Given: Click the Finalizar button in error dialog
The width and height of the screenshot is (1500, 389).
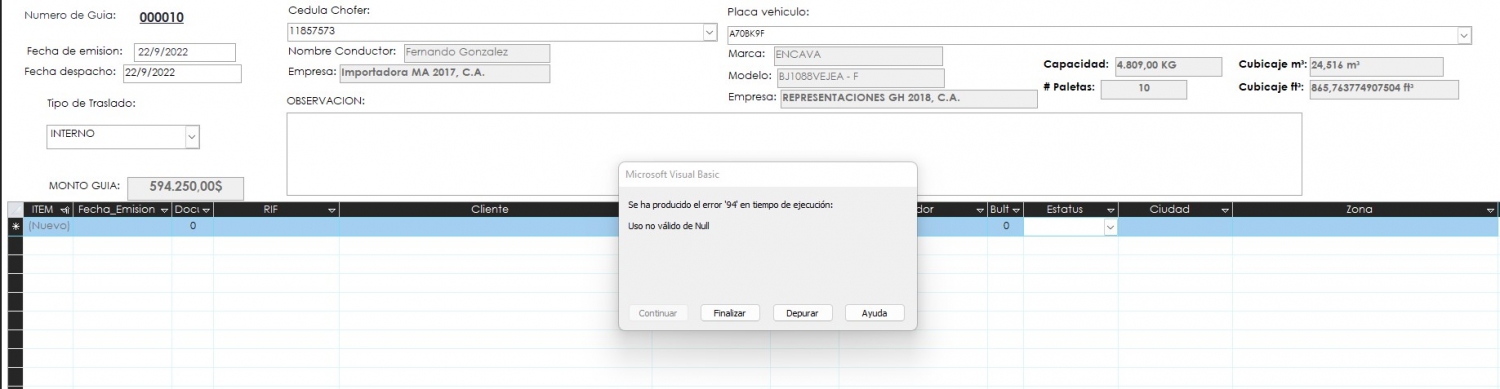Looking at the screenshot, I should (730, 313).
